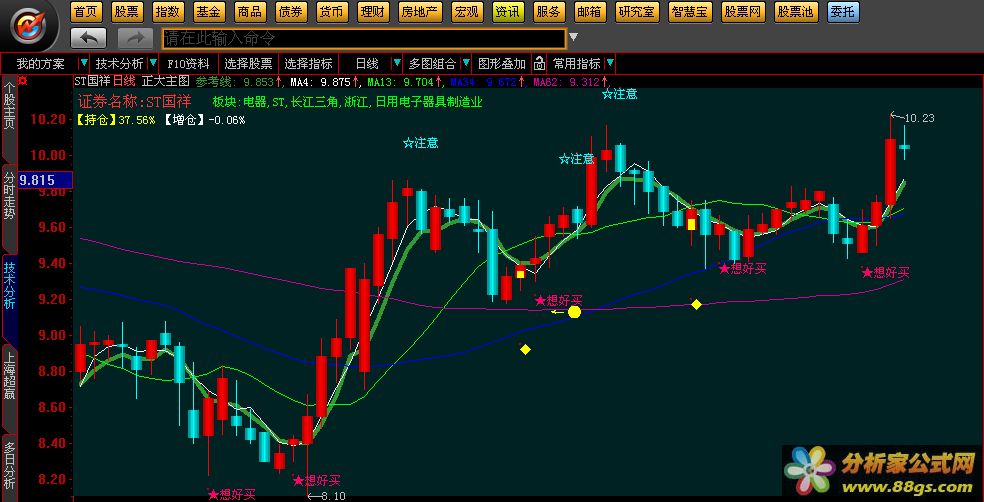
Task: Click the rightmost ★想好买 signal marker
Action: click(x=885, y=272)
